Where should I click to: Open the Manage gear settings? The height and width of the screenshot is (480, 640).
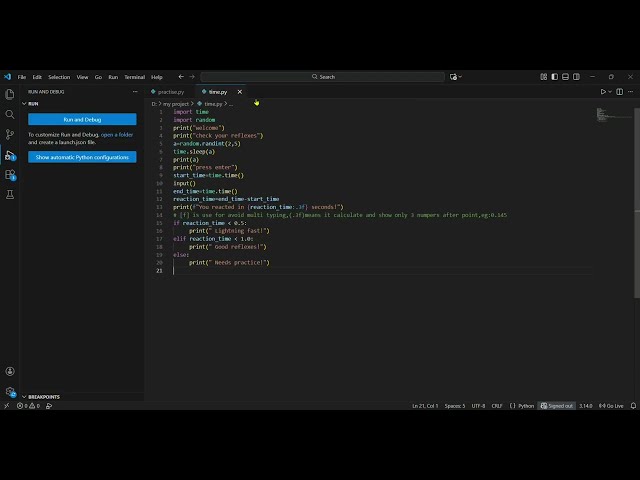[10, 391]
